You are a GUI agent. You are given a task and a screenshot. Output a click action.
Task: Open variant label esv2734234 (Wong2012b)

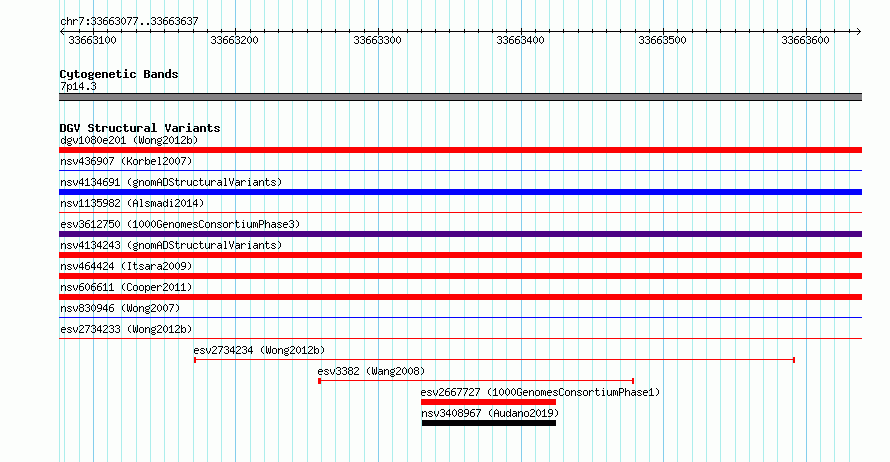point(259,350)
